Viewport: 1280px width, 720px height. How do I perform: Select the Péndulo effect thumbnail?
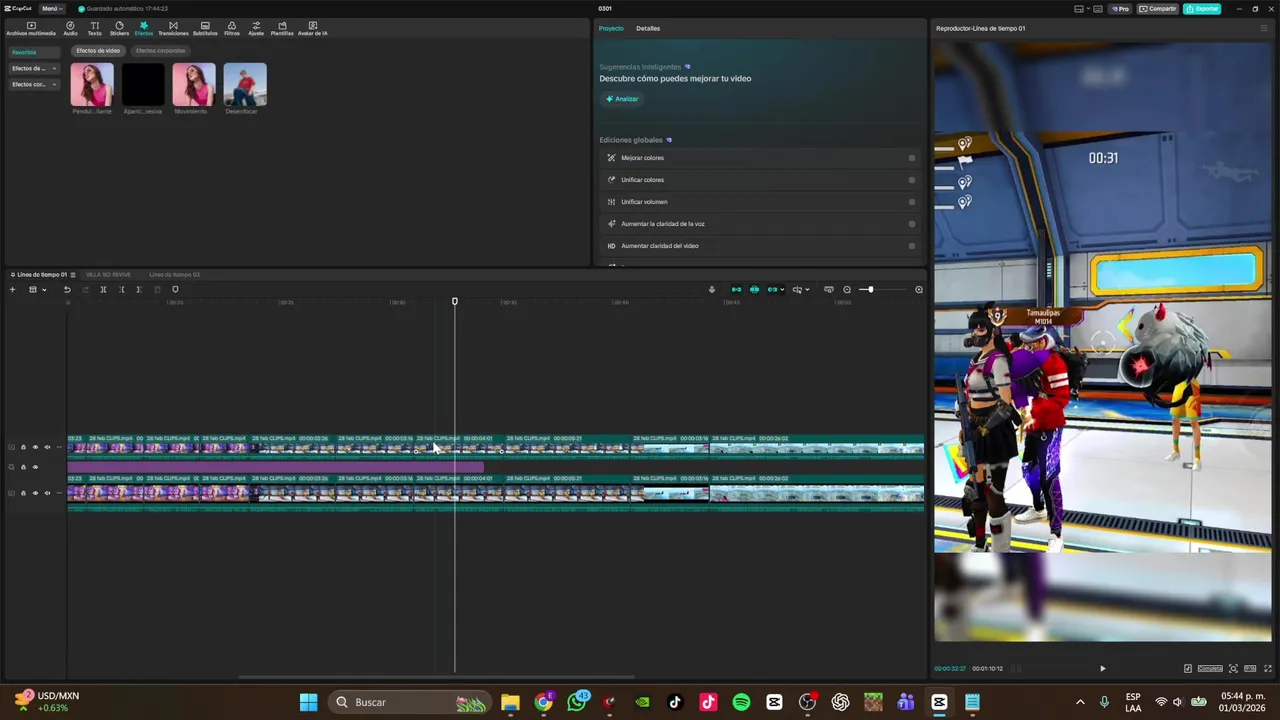click(92, 85)
